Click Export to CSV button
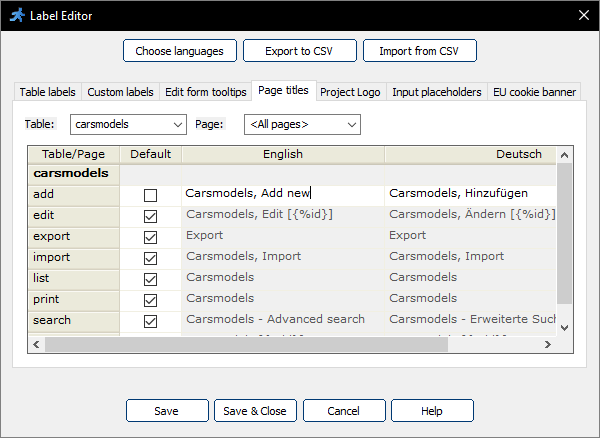600x438 pixels. pyautogui.click(x=300, y=50)
